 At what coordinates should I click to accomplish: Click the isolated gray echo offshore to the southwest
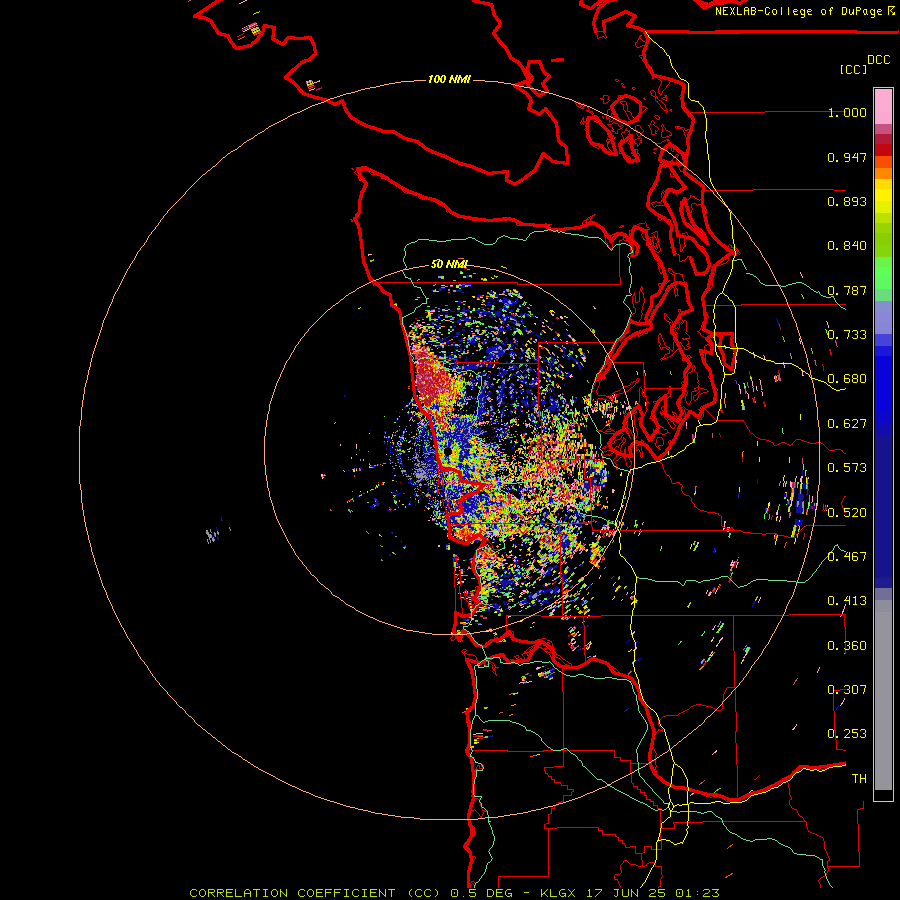click(212, 536)
